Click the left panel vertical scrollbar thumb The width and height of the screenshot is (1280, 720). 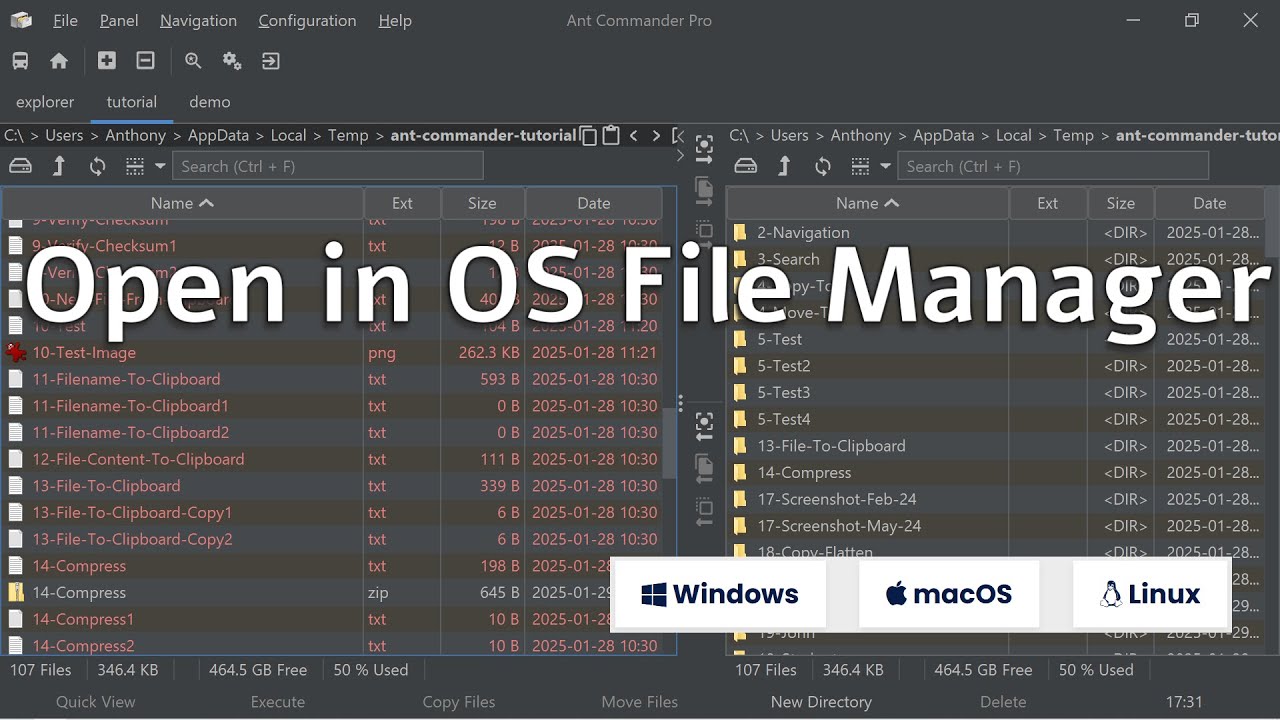coord(670,444)
